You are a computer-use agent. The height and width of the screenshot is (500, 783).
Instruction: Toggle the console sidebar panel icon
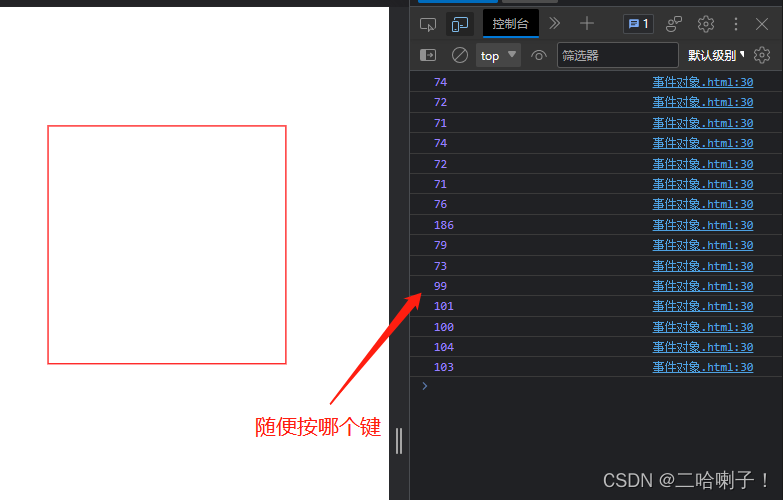428,55
